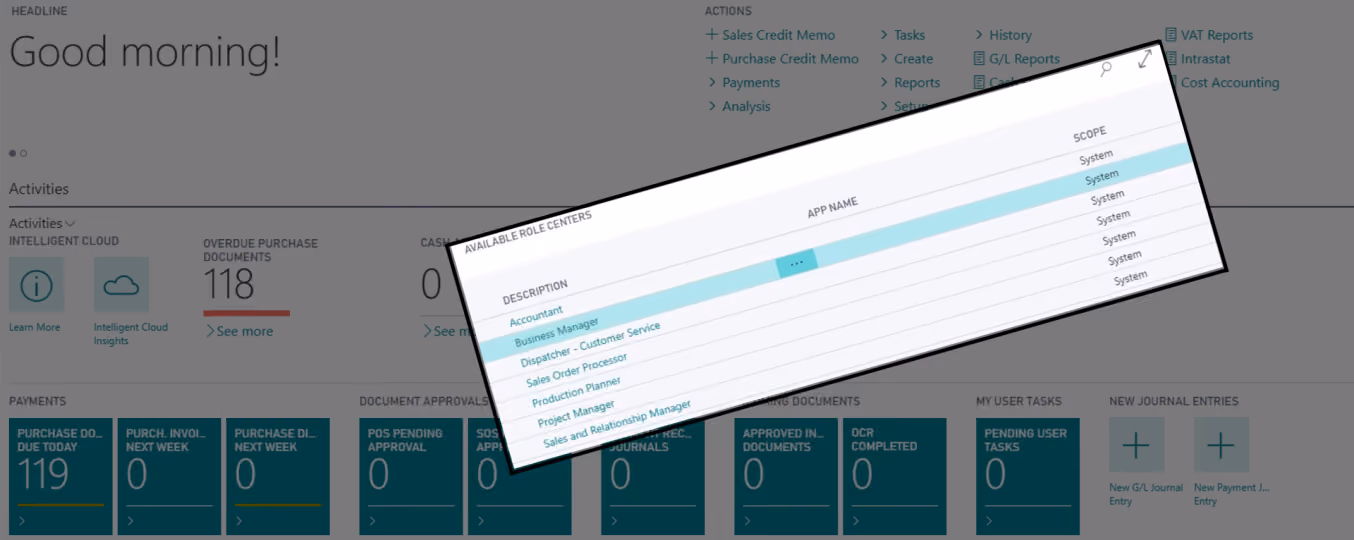Choose the Project Manager role center
This screenshot has width=1354, height=540.
point(574,413)
